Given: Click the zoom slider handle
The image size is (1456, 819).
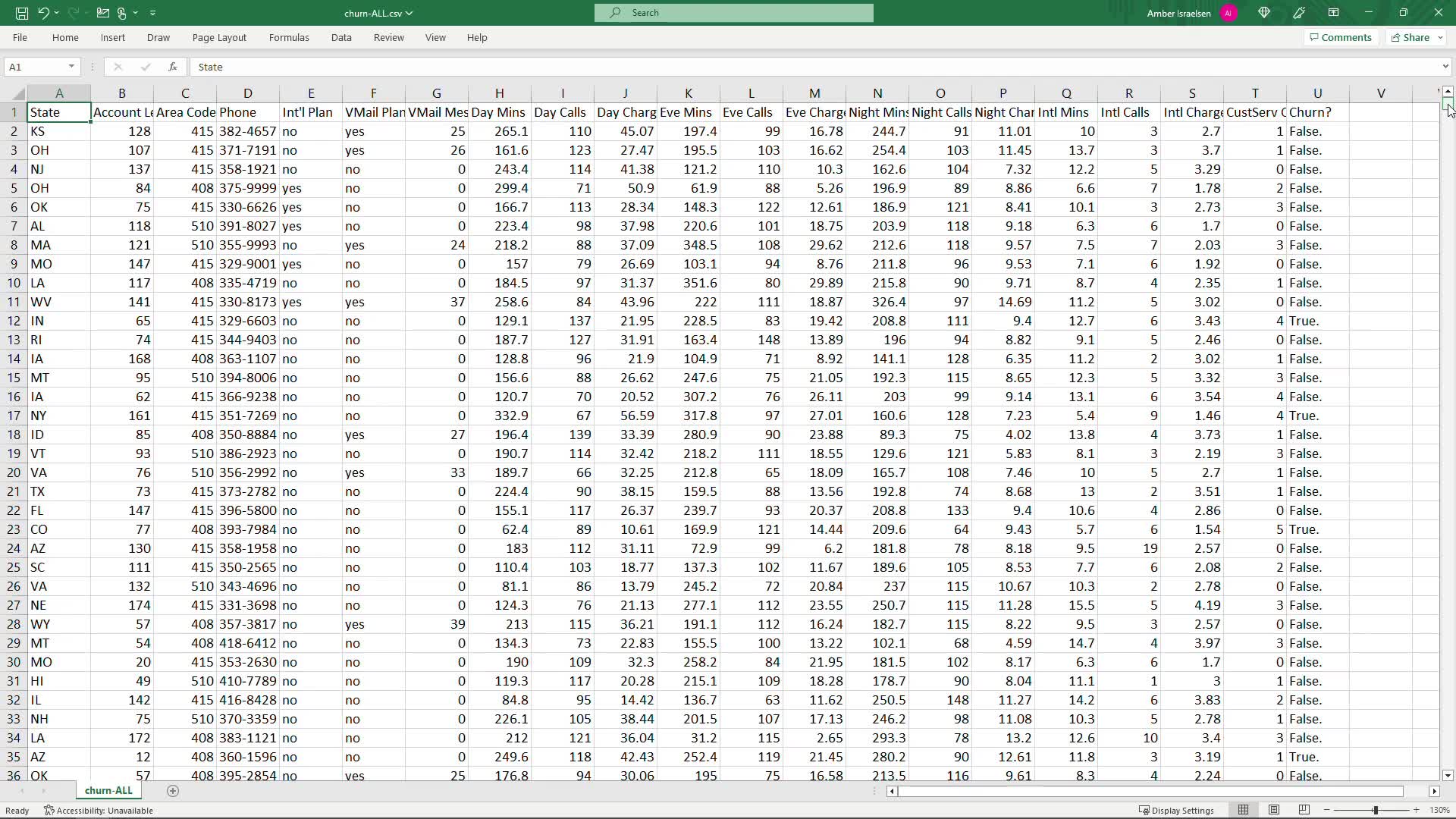Looking at the screenshot, I should coord(1376,810).
